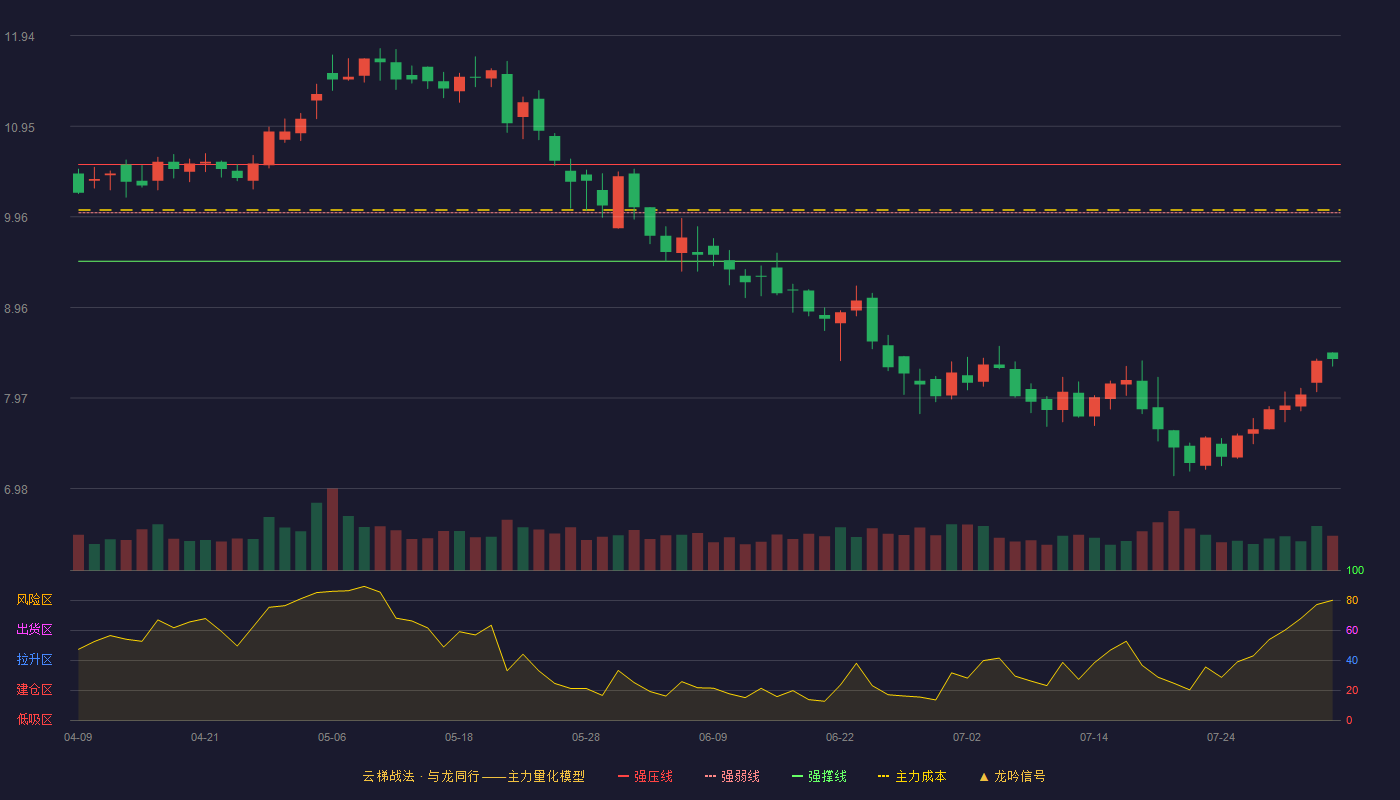Screen dimensions: 1400x800
Task: Click the 06-09 date label
Action: pos(713,737)
